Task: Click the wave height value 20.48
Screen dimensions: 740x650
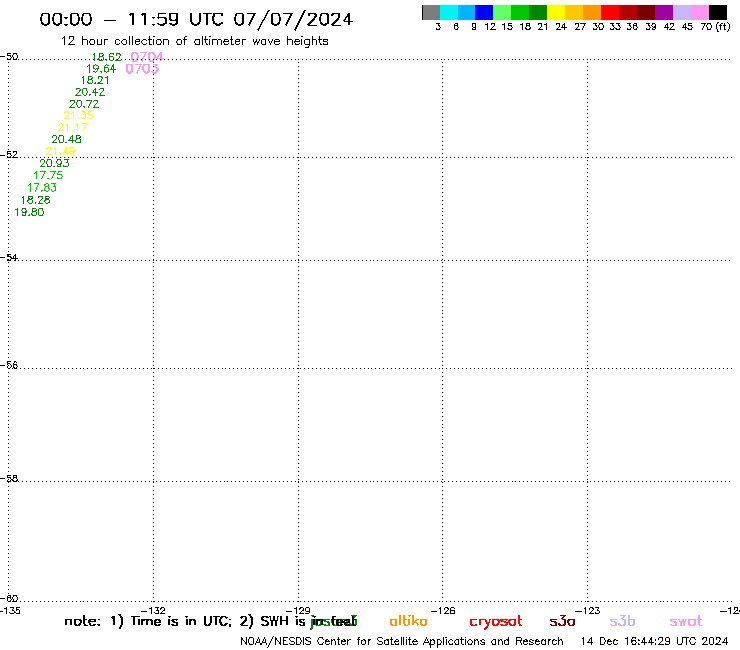Action: [x=66, y=139]
